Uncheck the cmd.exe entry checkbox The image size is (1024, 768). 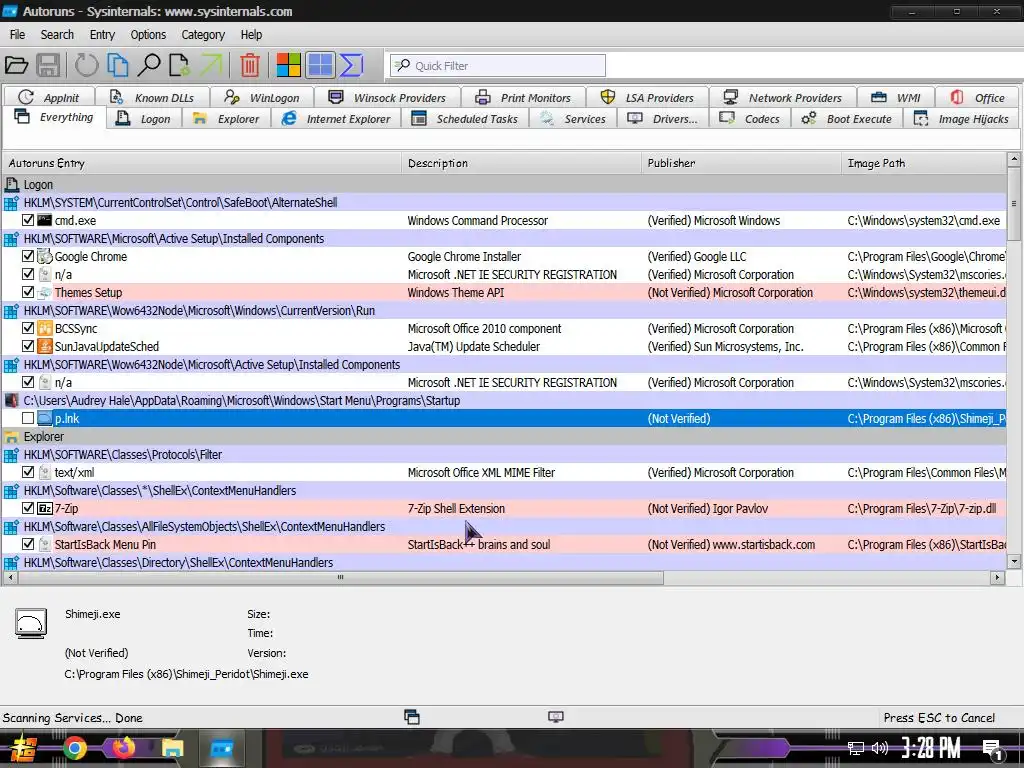[x=27, y=220]
